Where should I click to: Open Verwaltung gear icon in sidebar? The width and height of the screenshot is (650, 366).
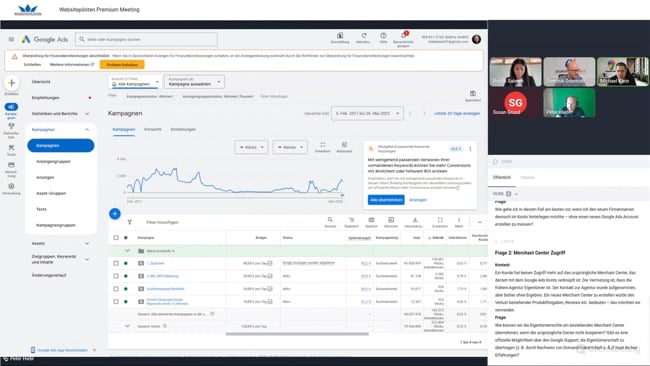11,186
